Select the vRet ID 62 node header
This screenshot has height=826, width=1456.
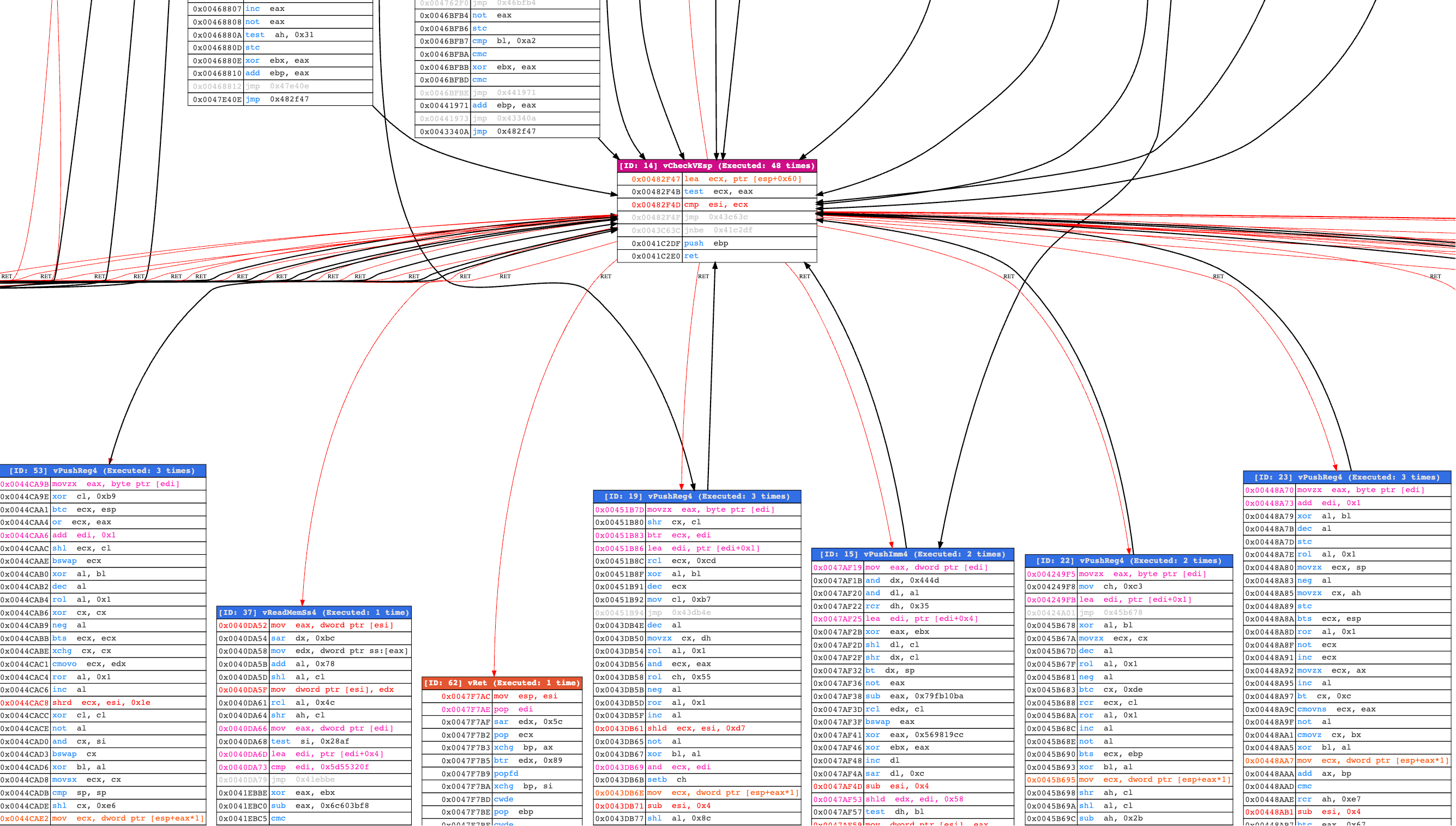pyautogui.click(x=502, y=683)
